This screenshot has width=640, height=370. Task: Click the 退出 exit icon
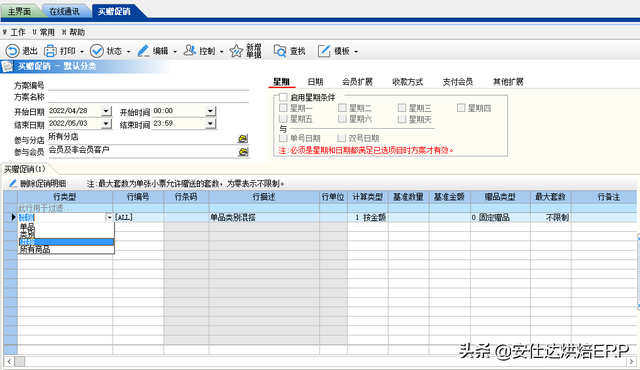tap(12, 51)
